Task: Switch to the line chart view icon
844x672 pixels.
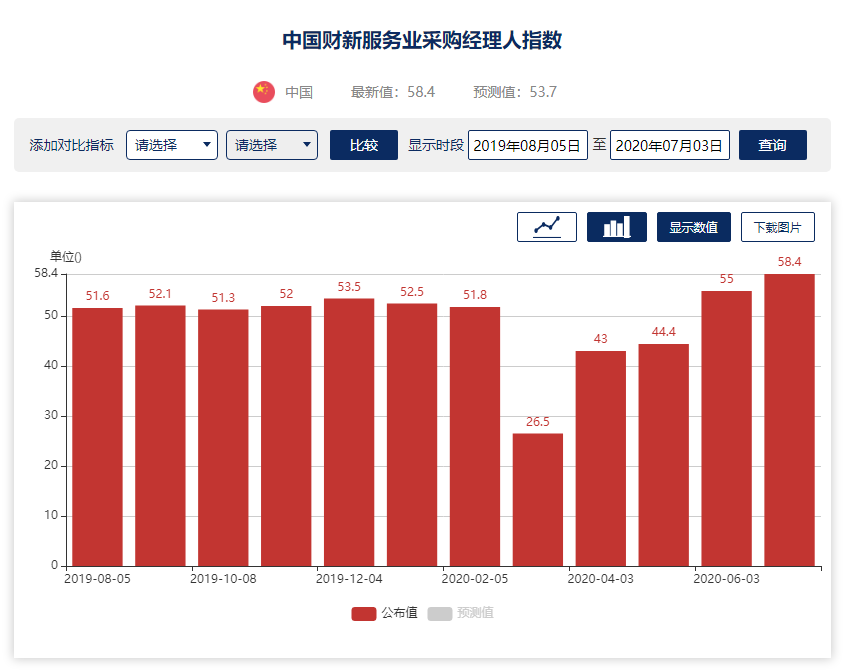Action: click(546, 227)
